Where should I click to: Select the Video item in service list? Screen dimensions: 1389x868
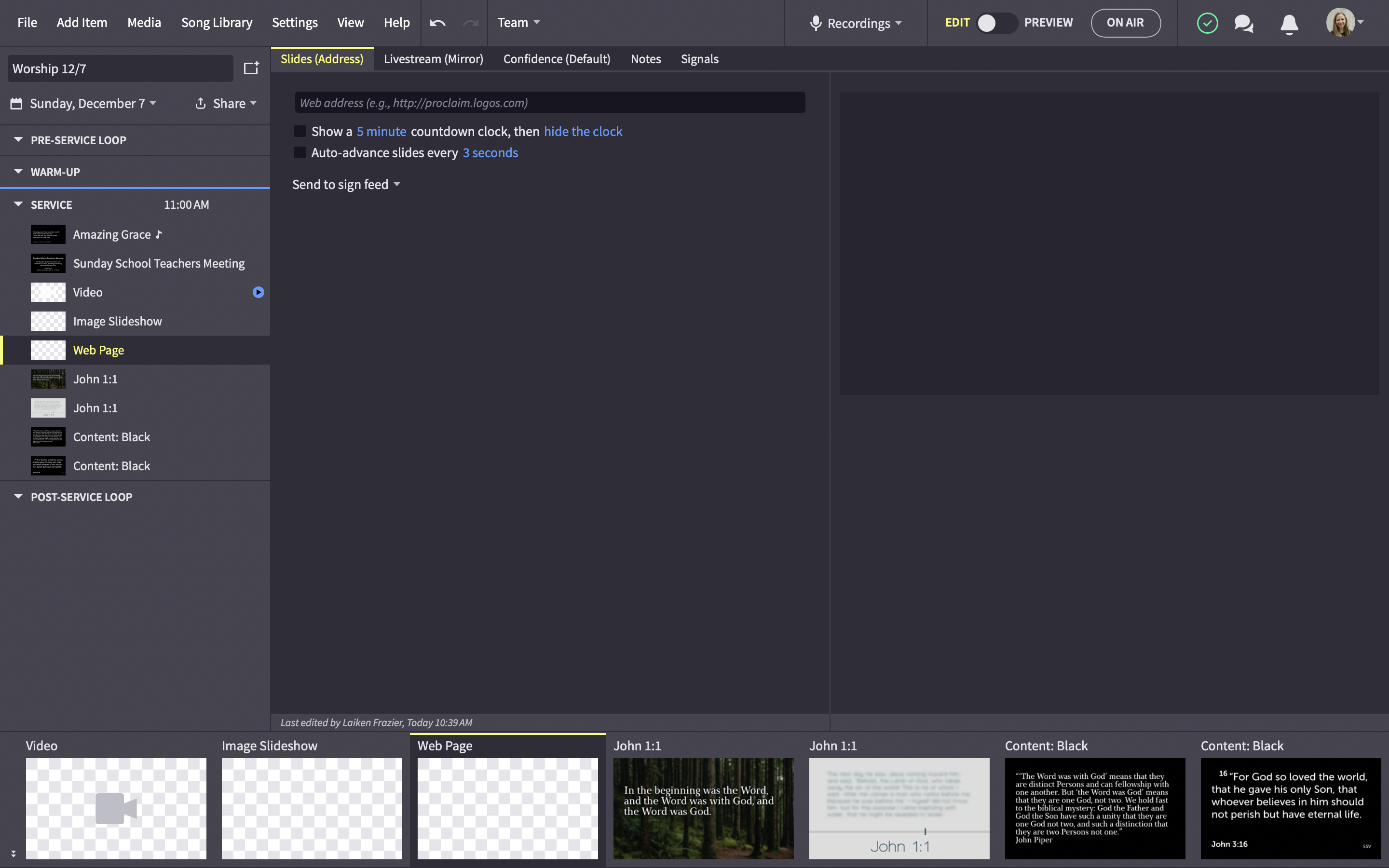[135, 292]
